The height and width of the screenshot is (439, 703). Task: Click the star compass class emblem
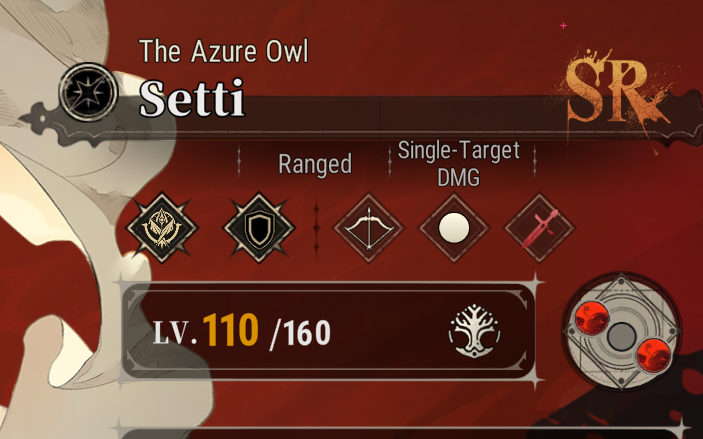coord(88,92)
